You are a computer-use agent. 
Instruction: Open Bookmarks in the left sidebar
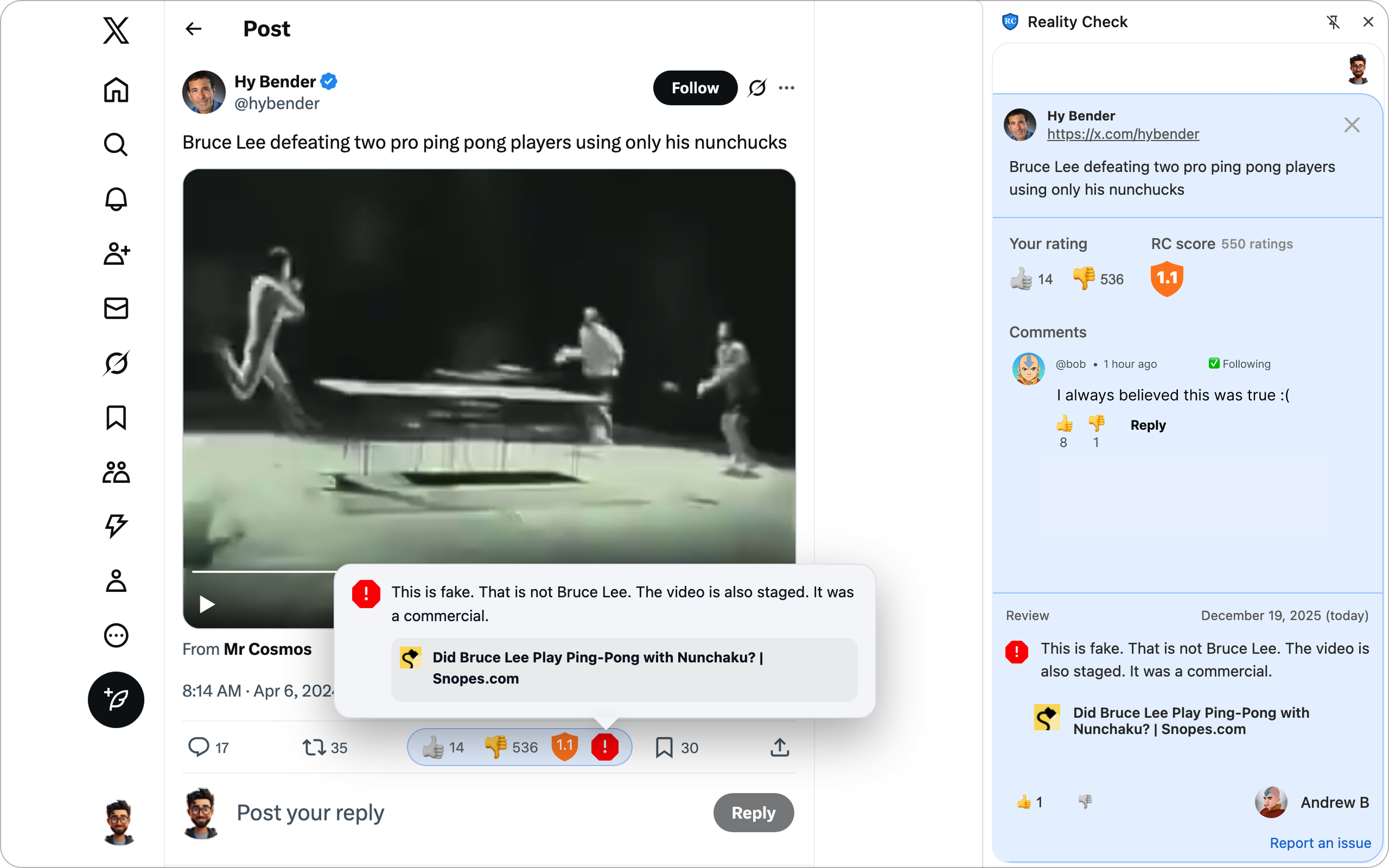[116, 417]
